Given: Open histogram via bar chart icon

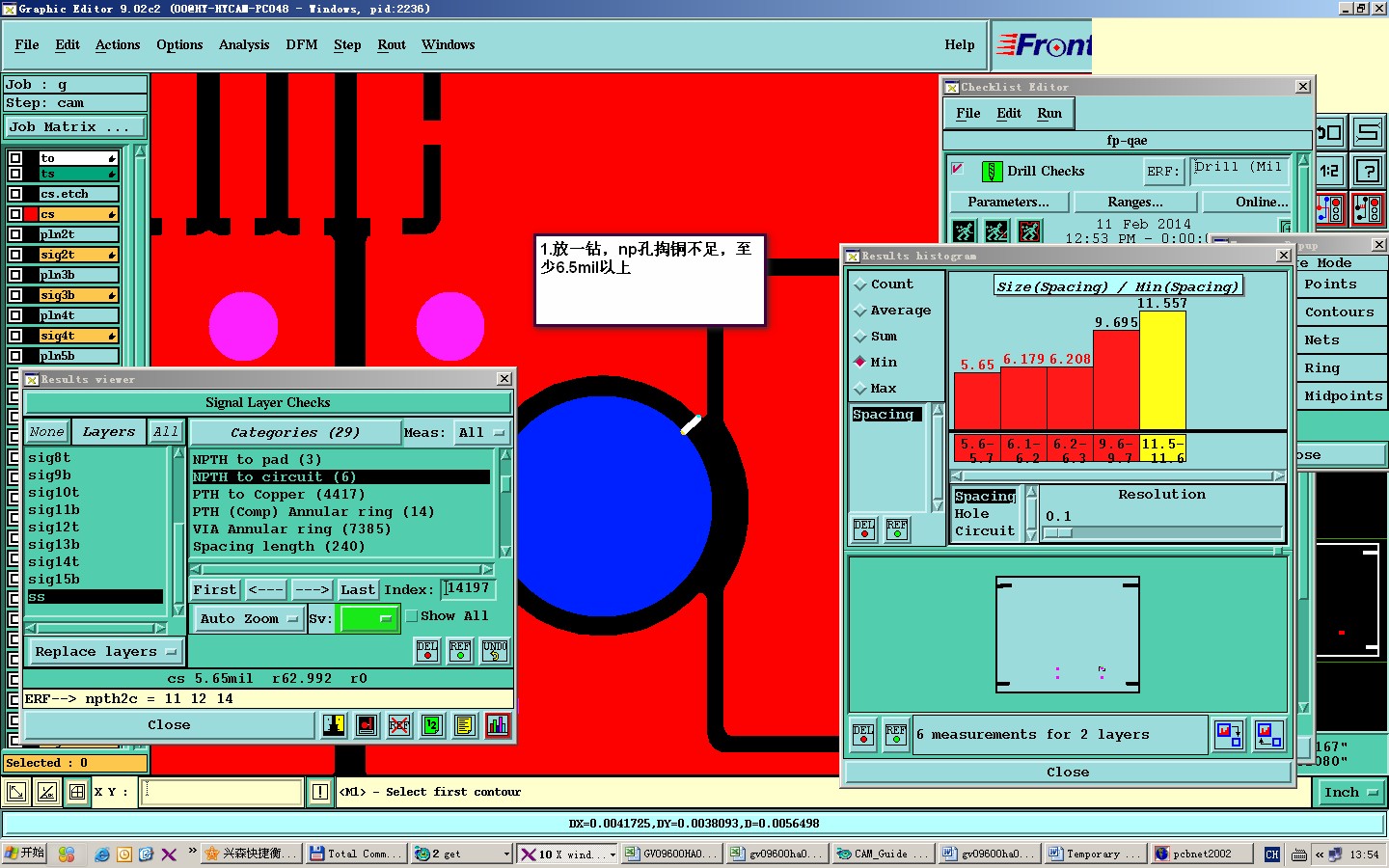Looking at the screenshot, I should pos(497,725).
